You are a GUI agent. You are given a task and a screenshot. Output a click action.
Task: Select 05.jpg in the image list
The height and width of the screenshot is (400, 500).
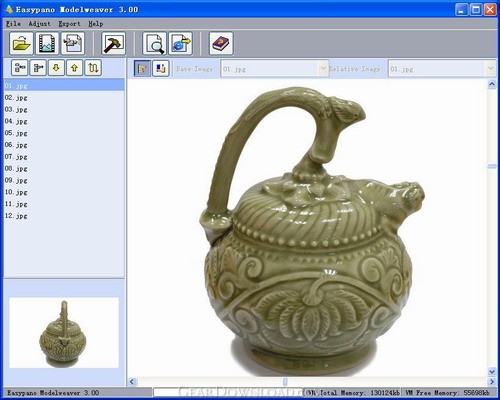64,133
